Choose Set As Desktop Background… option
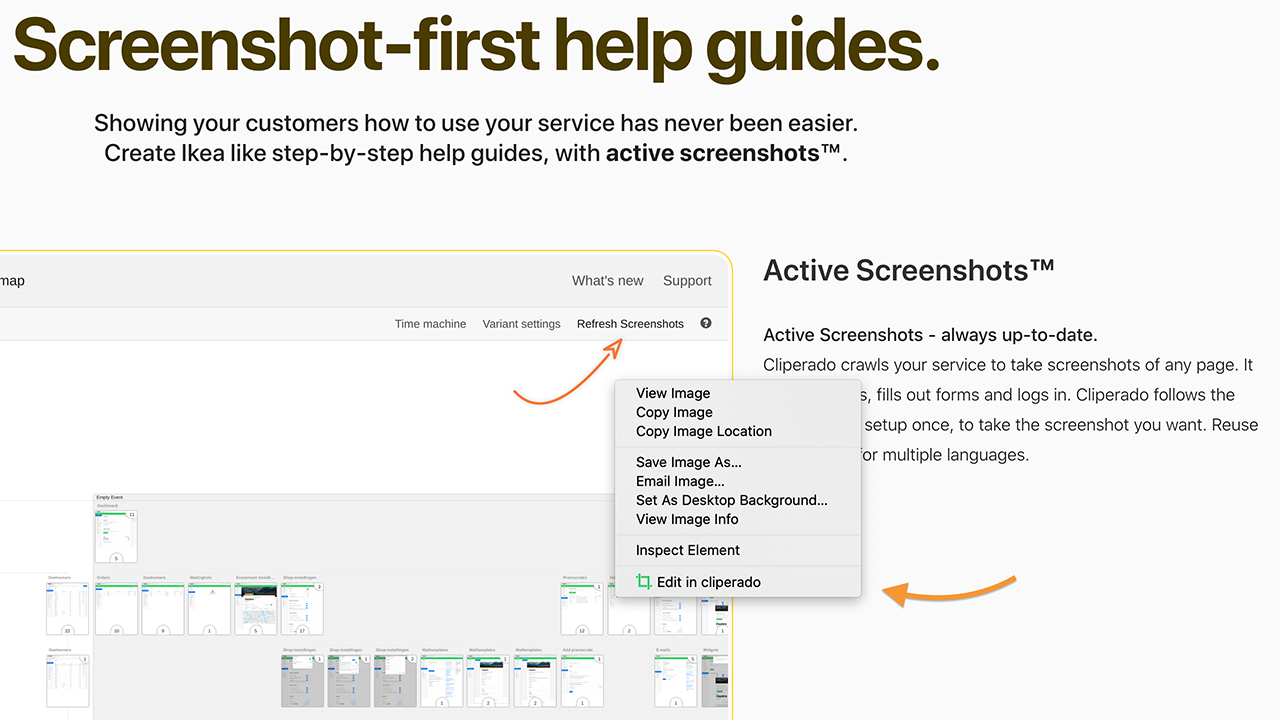The height and width of the screenshot is (720, 1280). (731, 500)
